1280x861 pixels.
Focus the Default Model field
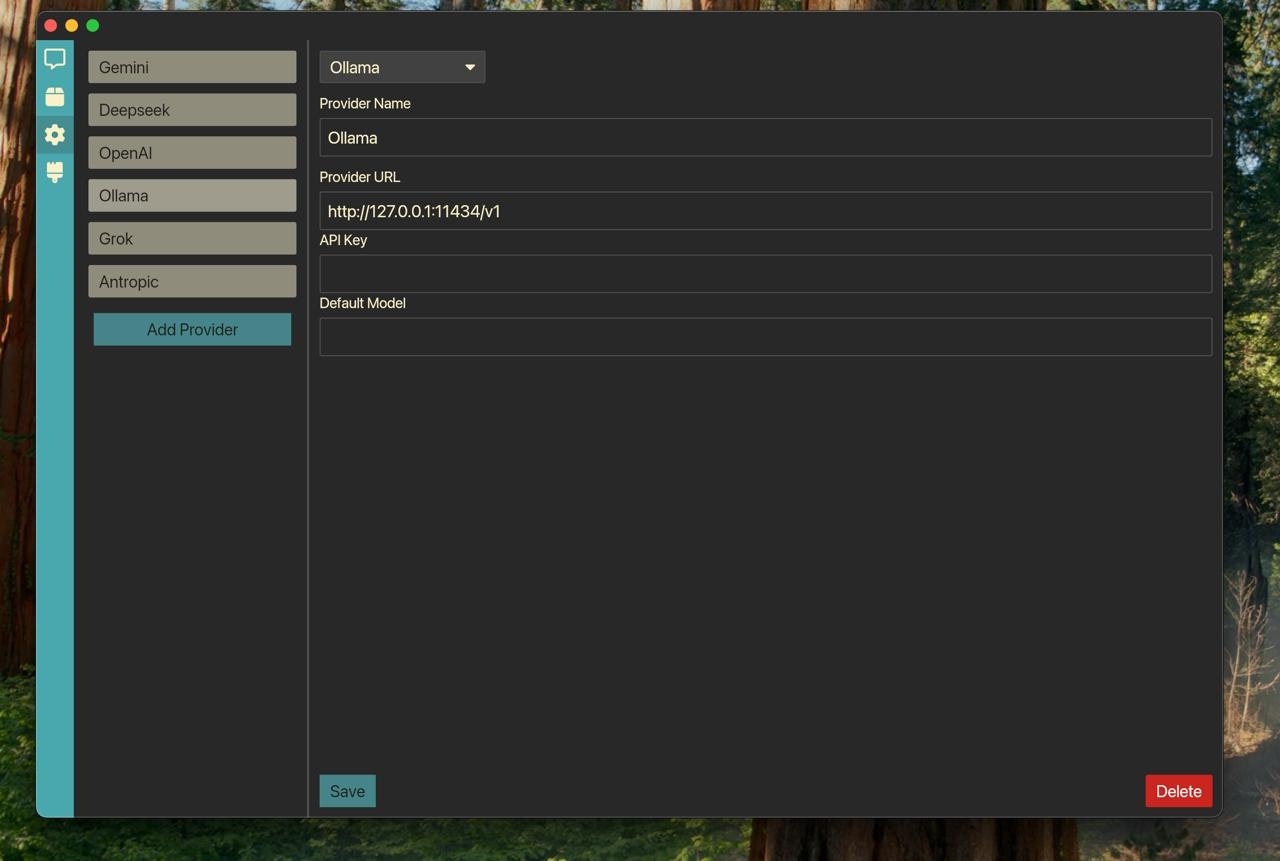766,337
